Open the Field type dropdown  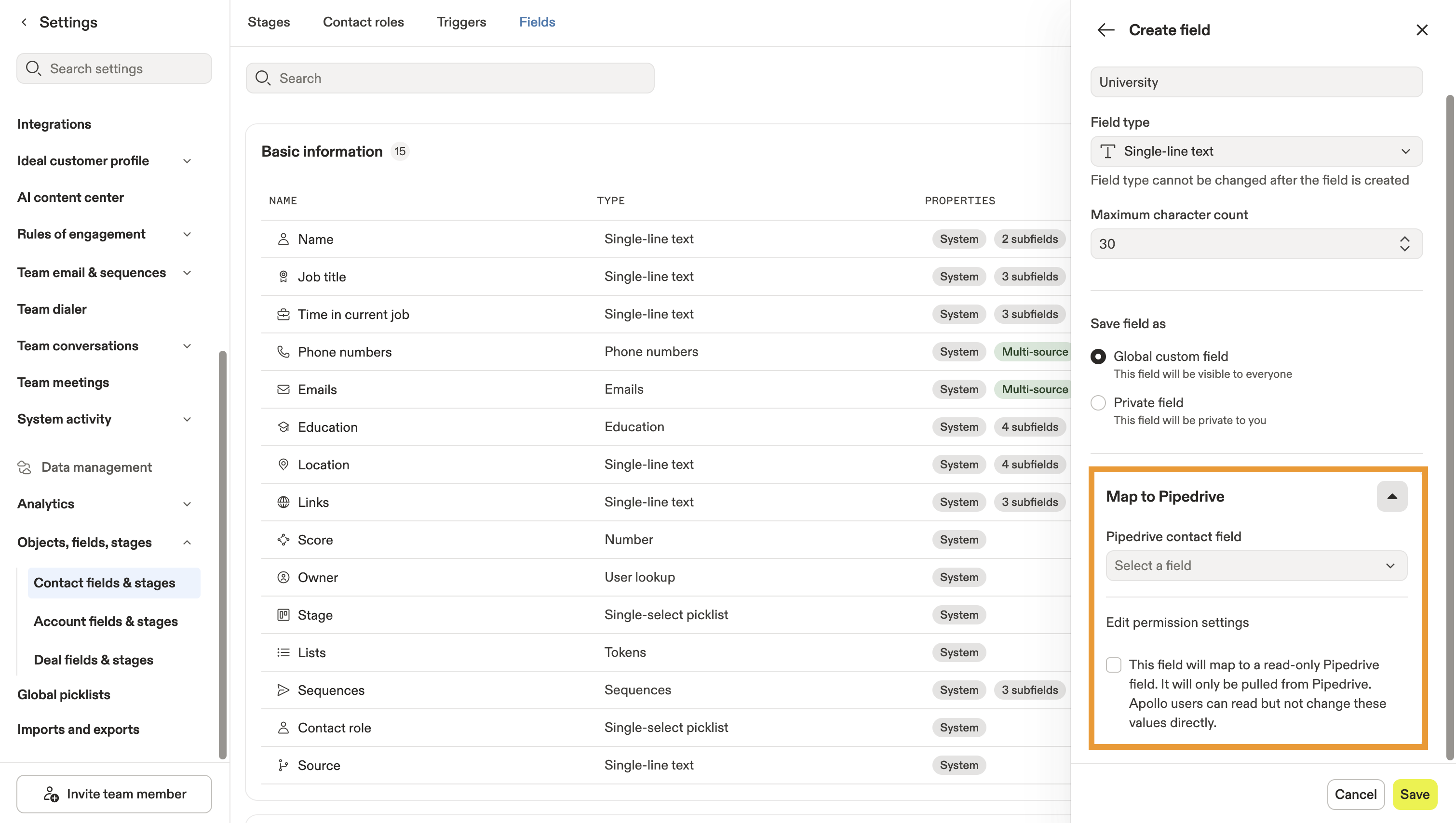click(x=1256, y=151)
